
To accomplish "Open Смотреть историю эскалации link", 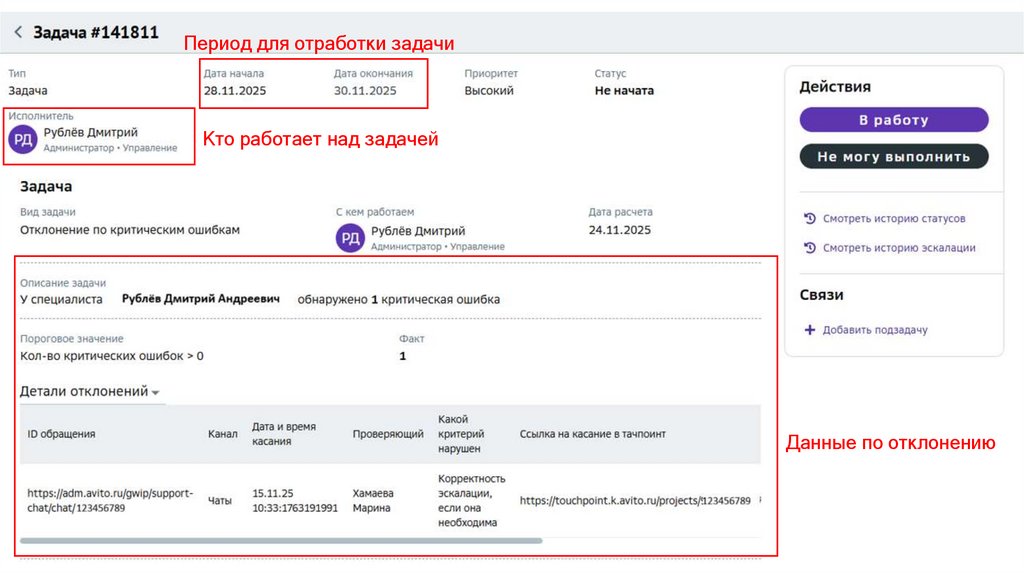I will tap(899, 247).
